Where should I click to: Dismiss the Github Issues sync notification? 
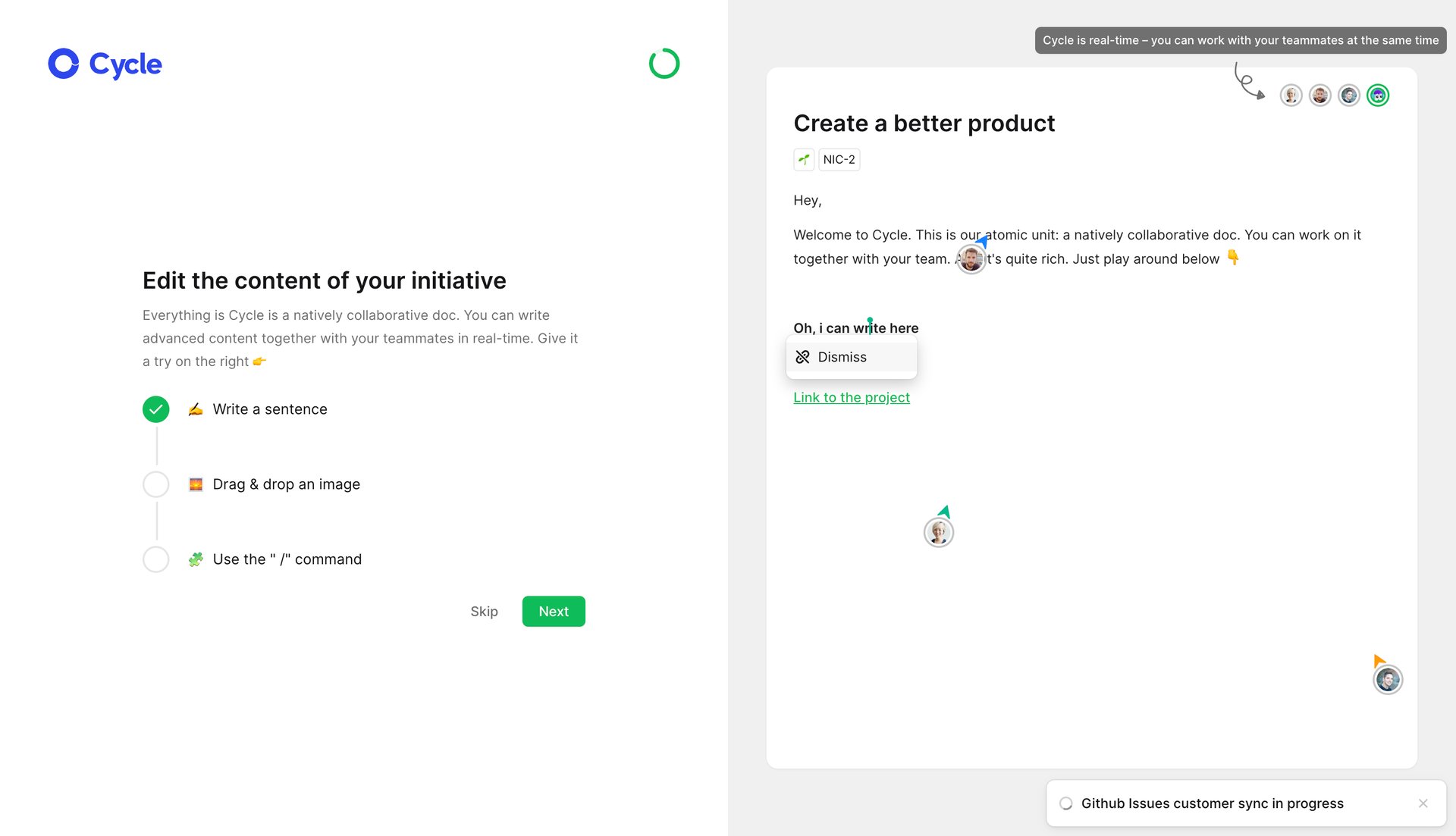1423,803
